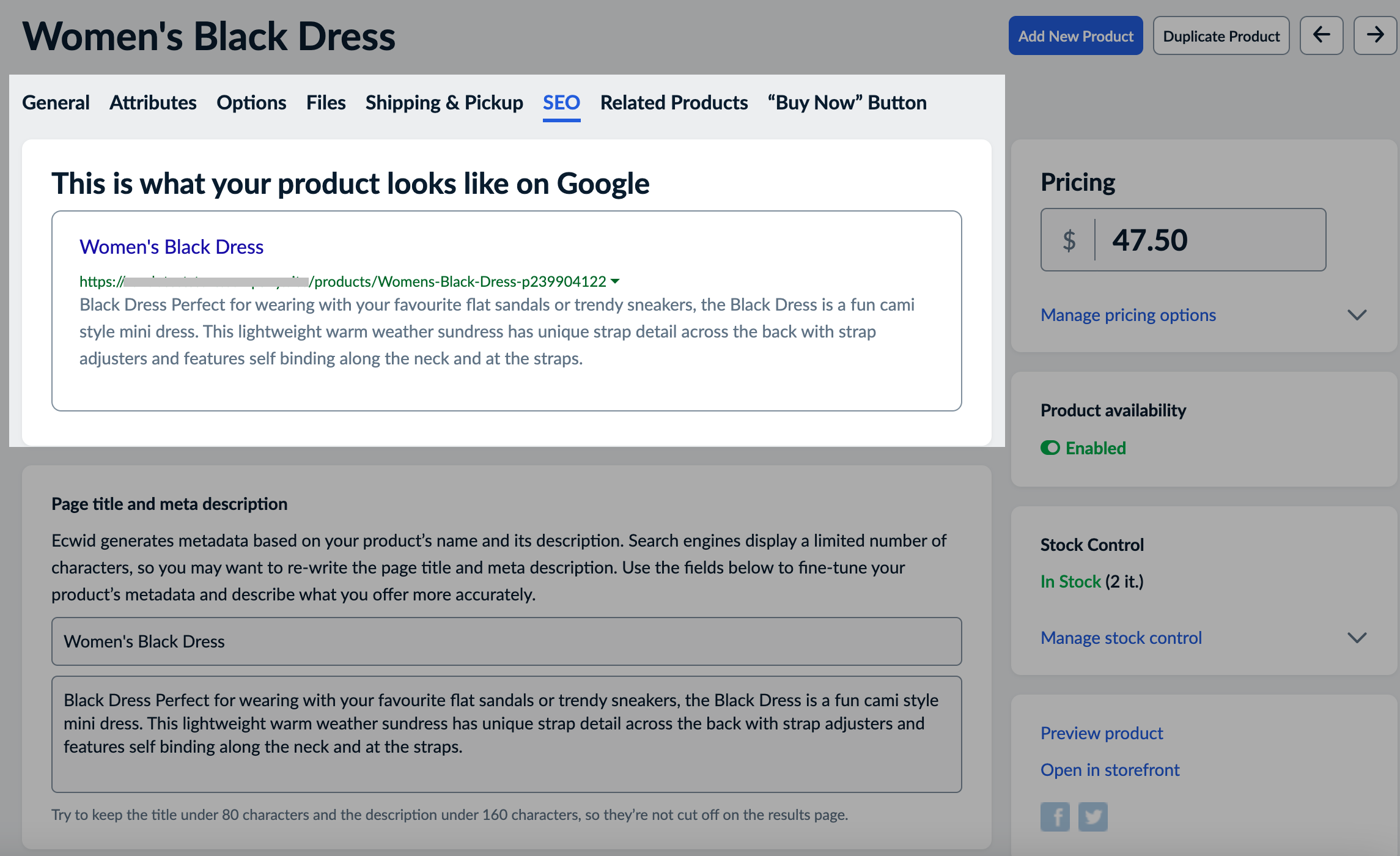
Task: Select the Options tab
Action: click(x=251, y=102)
